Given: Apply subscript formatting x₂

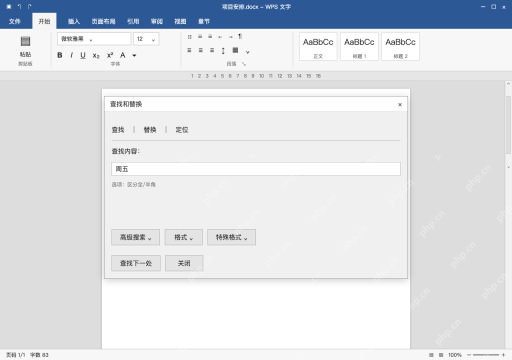Looking at the screenshot, I should pos(96,56).
